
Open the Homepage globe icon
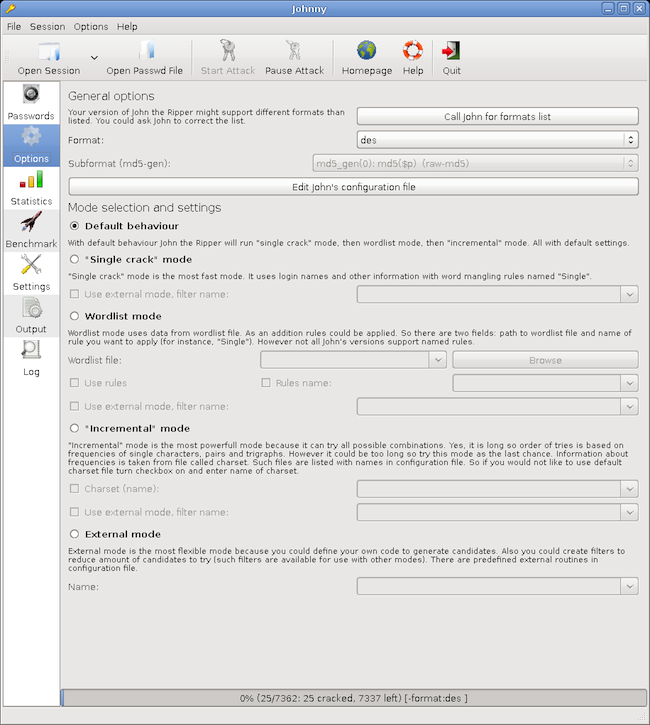tap(367, 50)
